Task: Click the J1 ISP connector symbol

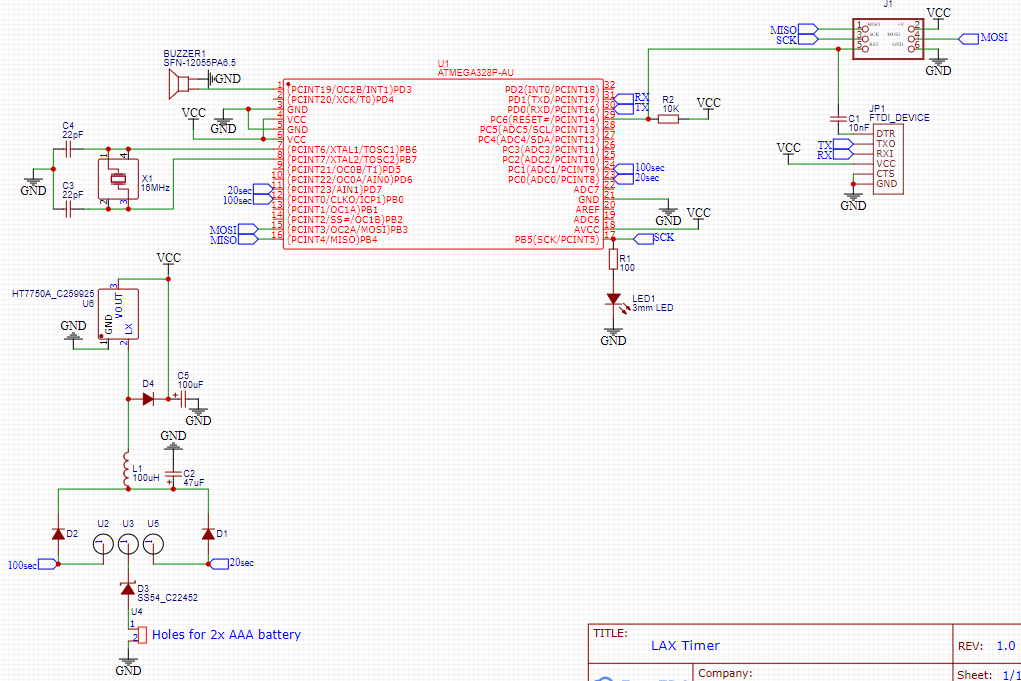Action: 887,37
